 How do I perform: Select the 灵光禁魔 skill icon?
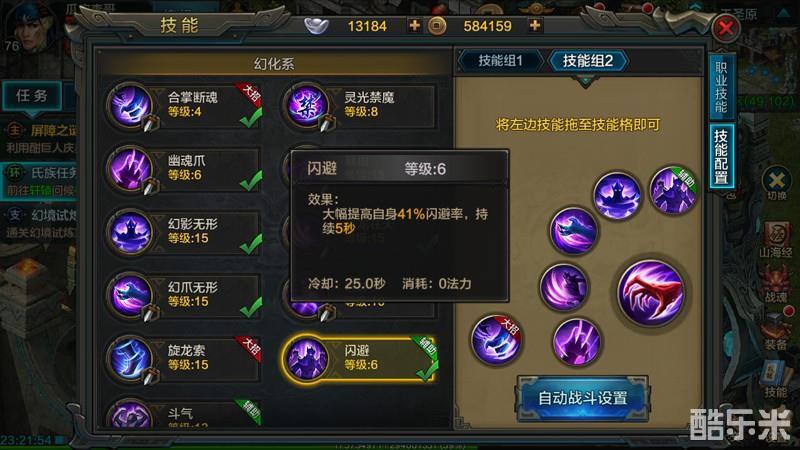coord(306,106)
